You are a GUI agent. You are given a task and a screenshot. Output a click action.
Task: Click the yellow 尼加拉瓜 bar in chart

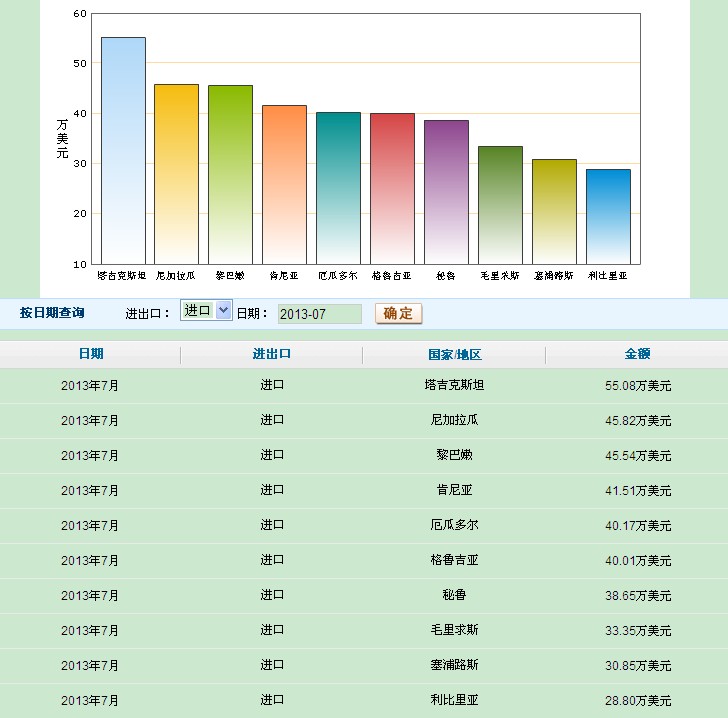(176, 174)
